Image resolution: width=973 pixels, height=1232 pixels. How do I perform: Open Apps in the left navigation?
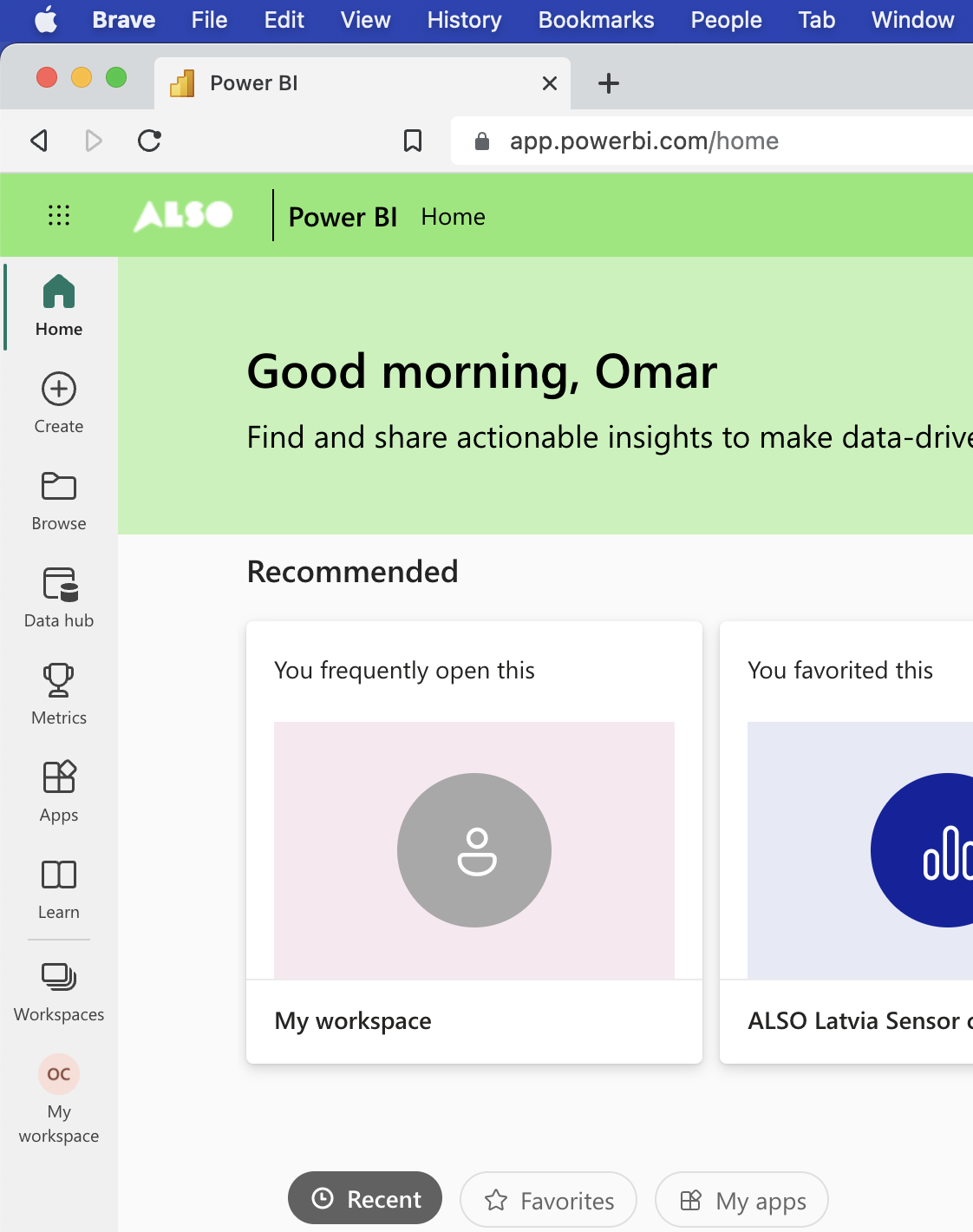59,778
